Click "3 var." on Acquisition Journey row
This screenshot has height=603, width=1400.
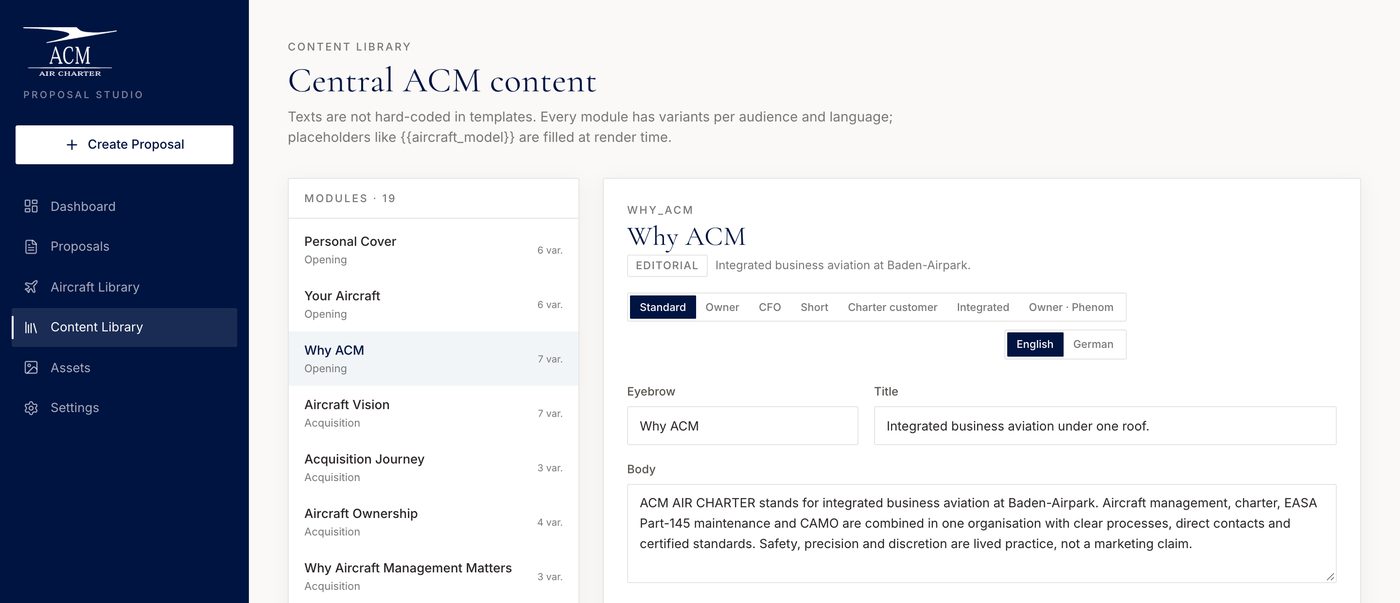point(550,468)
